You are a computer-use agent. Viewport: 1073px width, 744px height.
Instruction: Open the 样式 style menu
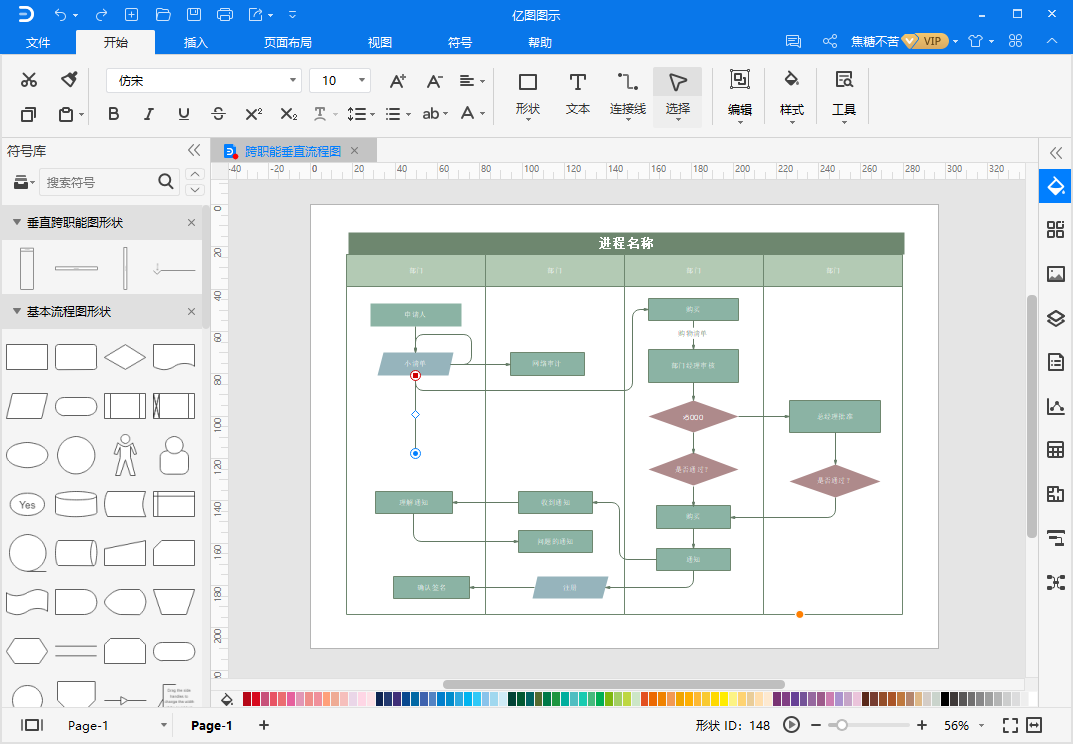[792, 96]
